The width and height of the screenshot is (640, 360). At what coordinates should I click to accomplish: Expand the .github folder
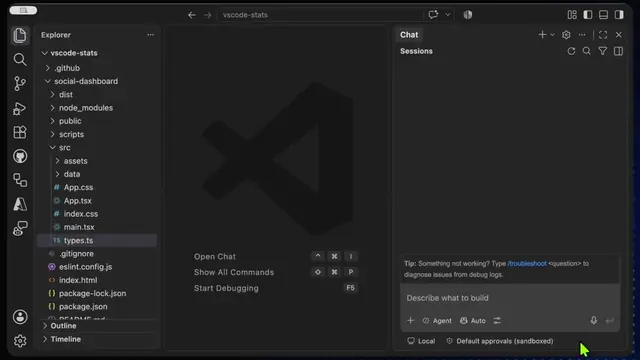63,68
